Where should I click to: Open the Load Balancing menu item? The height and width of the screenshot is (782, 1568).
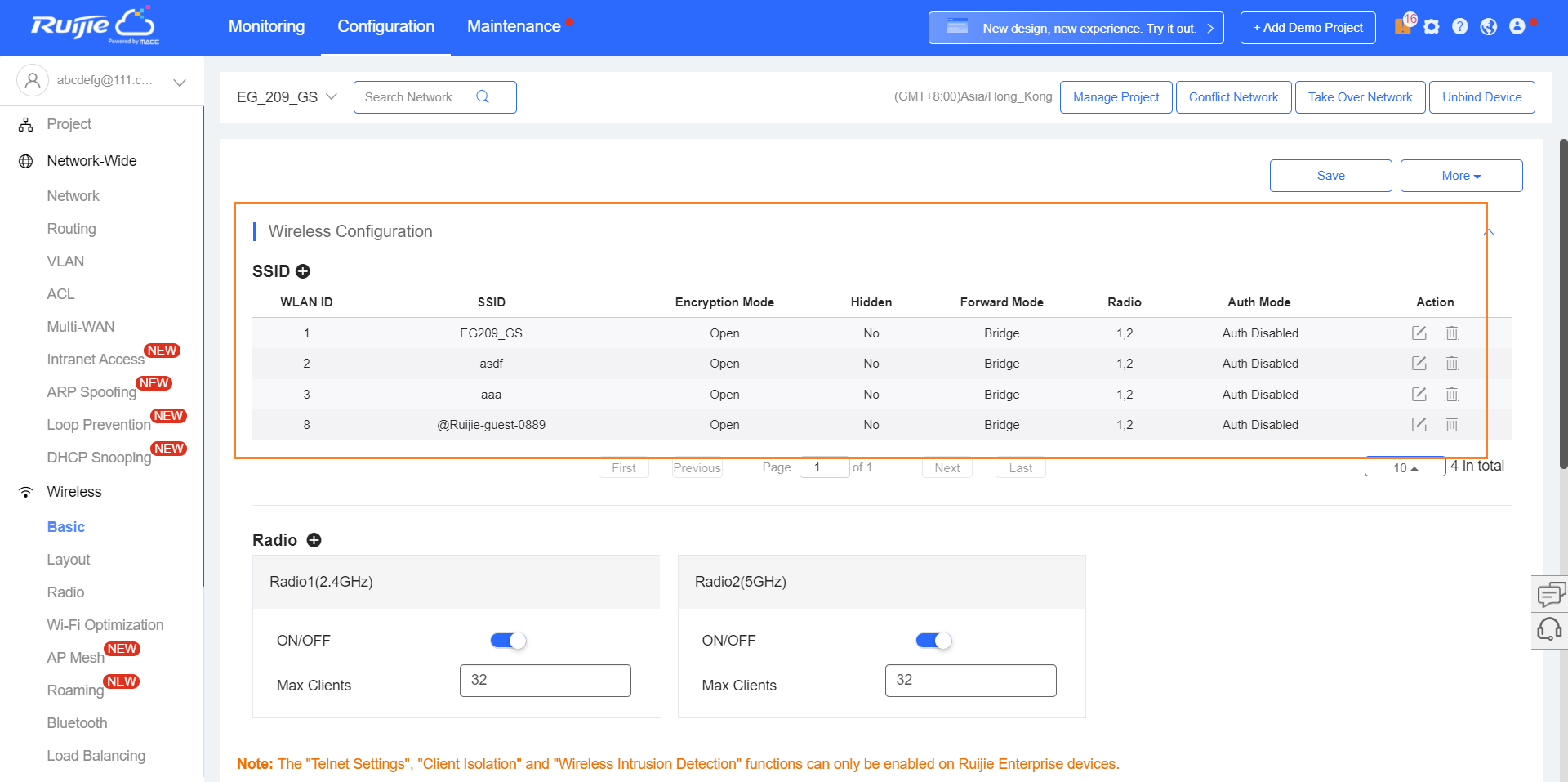click(x=96, y=756)
